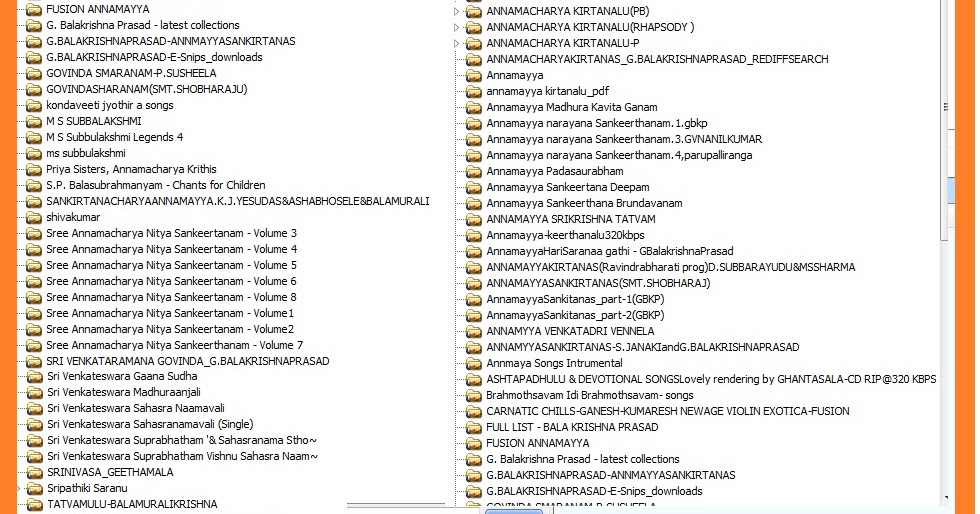Expand the ANNAMACHARYA KIRTANALU-P node arrow
This screenshot has height=514, width=980.
[x=456, y=44]
